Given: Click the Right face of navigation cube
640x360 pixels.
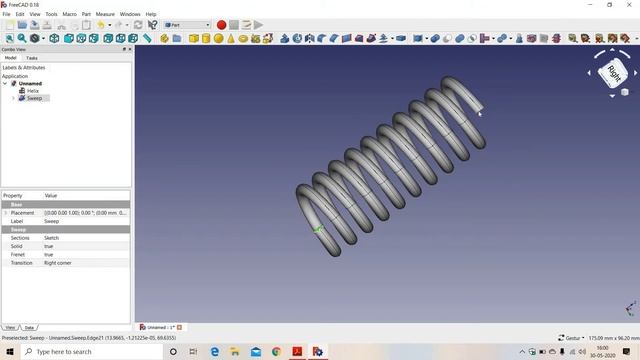Looking at the screenshot, I should (612, 73).
